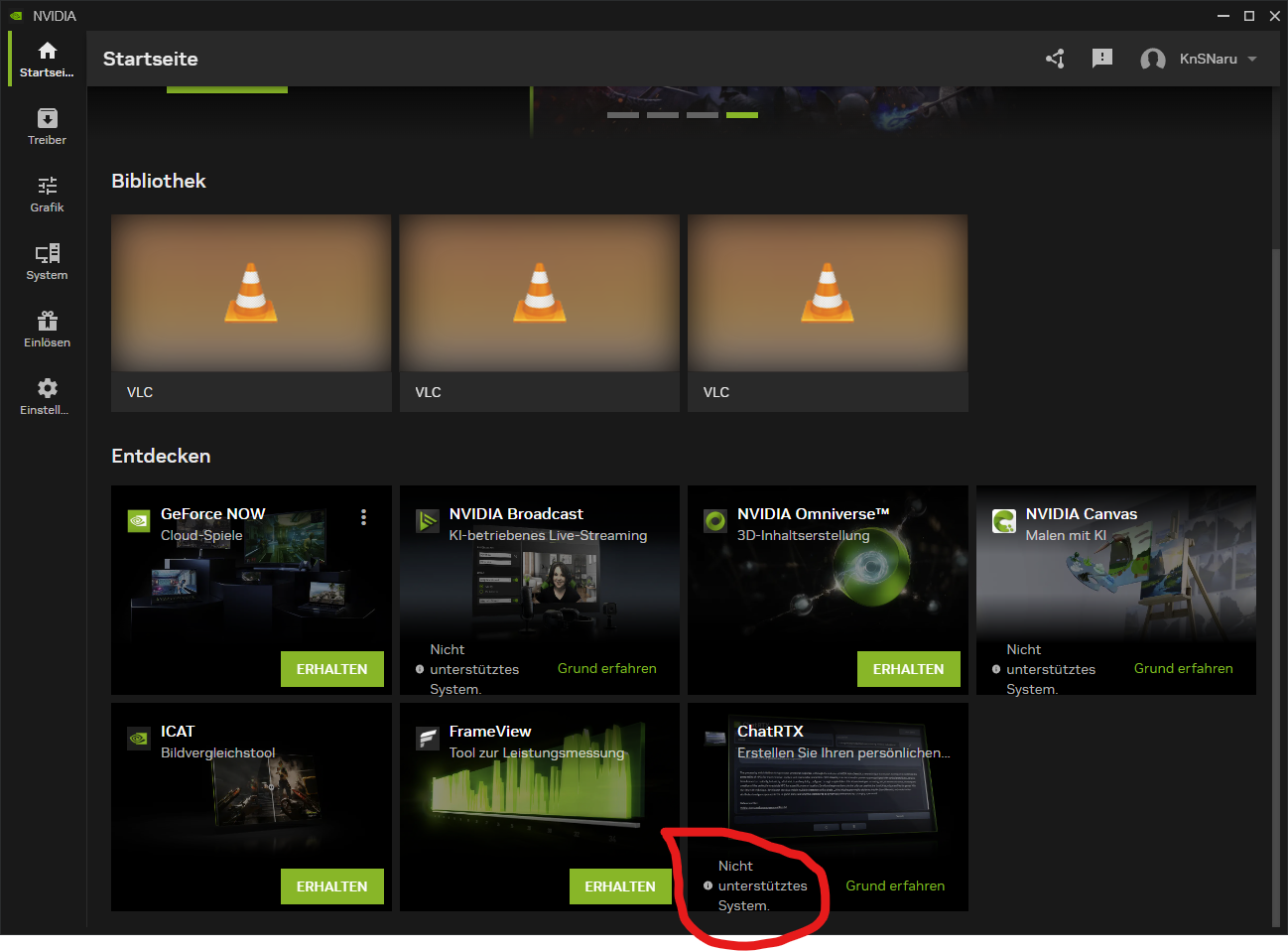Click the share icon in the top bar
The width and height of the screenshot is (1288, 952).
tap(1055, 59)
